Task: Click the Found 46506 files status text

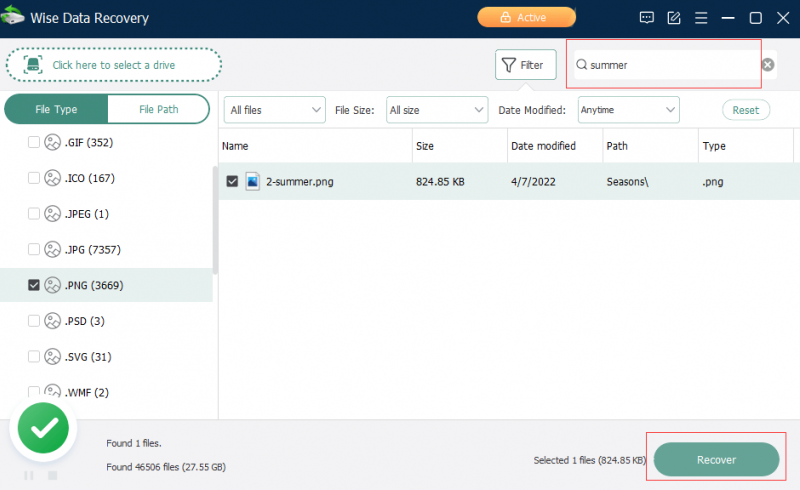Action: pos(166,467)
